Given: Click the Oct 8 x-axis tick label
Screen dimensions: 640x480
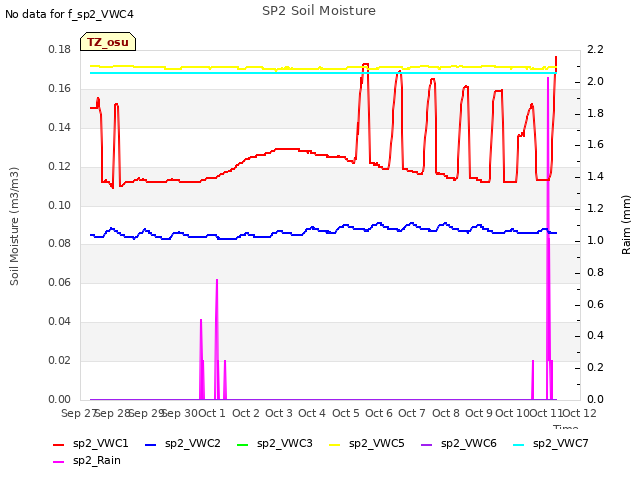Looking at the screenshot, I should pyautogui.click(x=446, y=413).
